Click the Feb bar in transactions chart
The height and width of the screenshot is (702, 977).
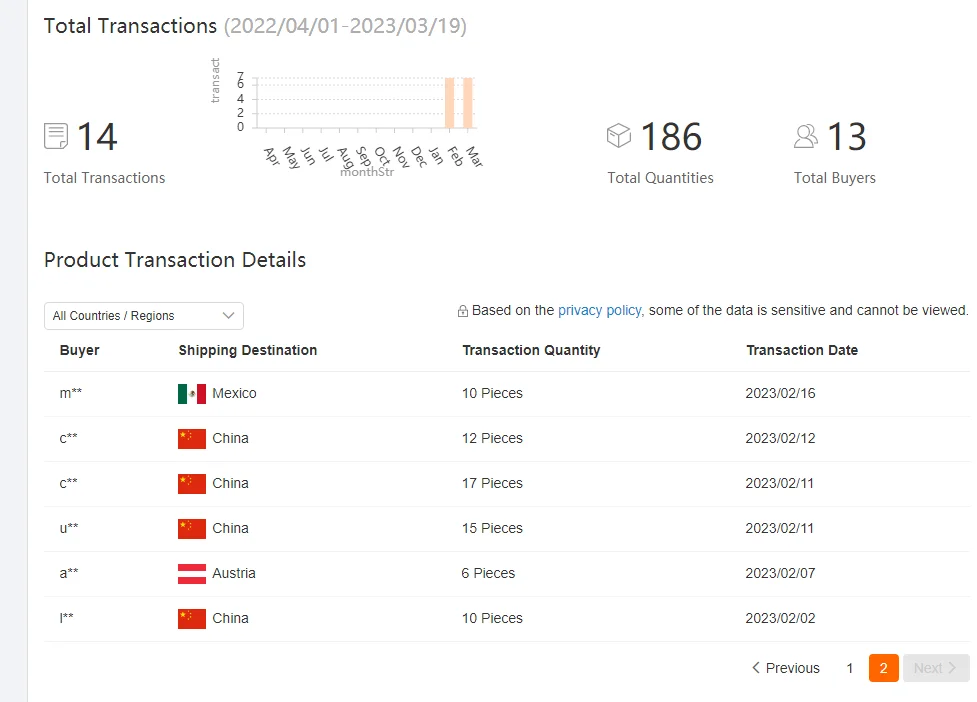[450, 102]
